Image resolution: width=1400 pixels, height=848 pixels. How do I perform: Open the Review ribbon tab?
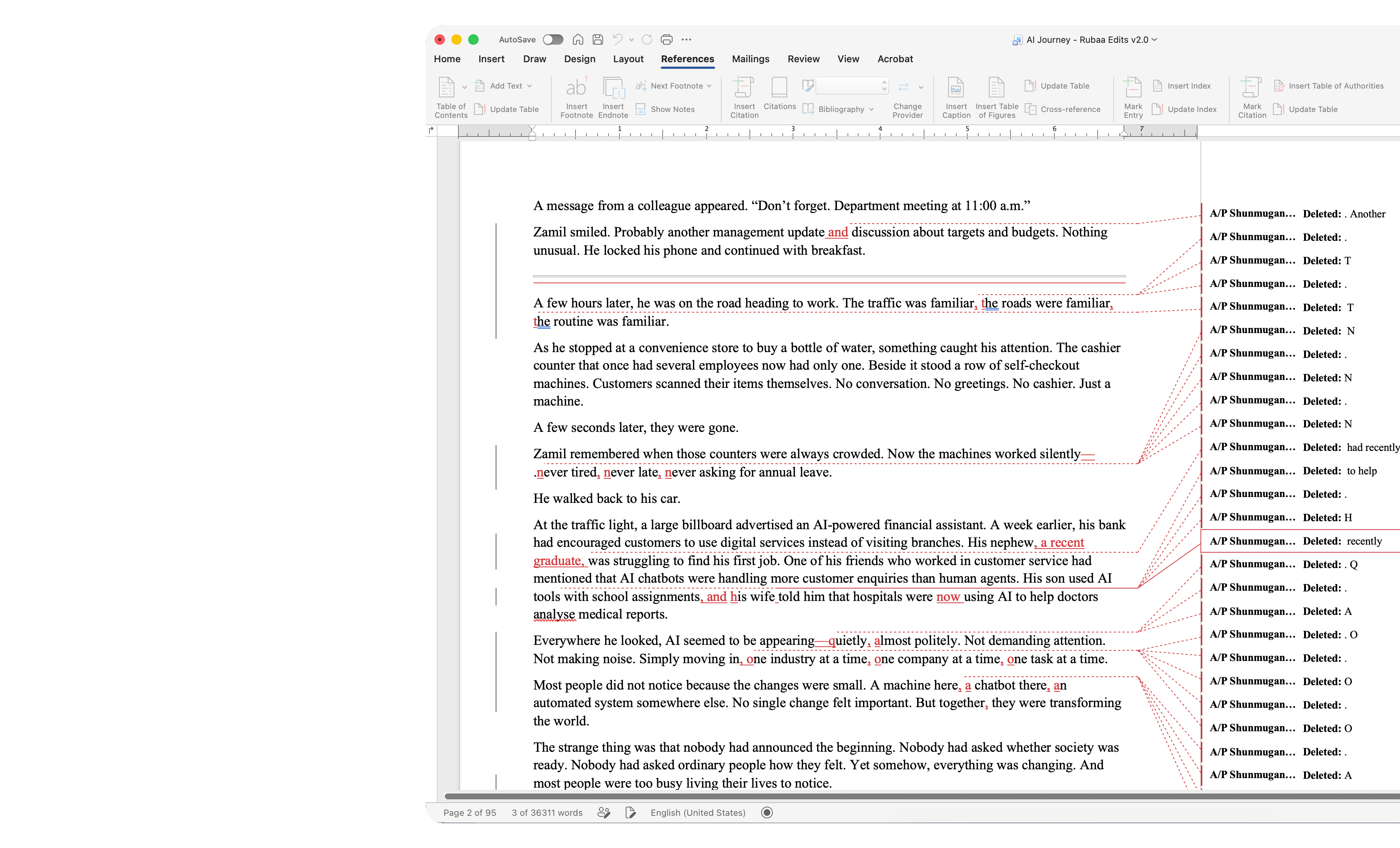[x=803, y=59]
